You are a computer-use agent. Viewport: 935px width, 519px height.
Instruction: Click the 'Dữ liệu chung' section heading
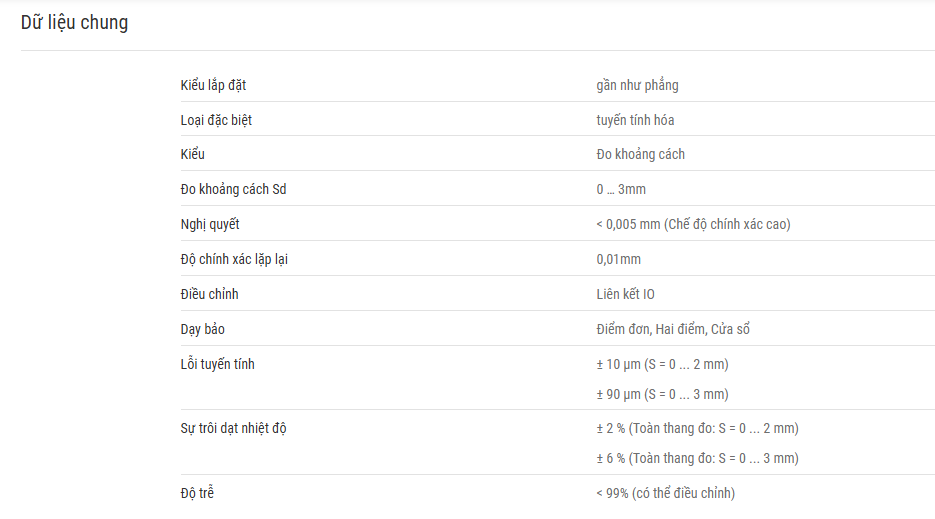point(75,23)
